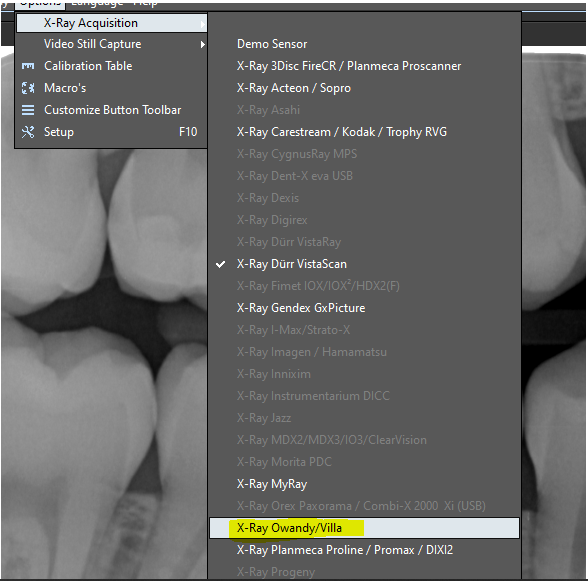Click the greyed X-Ray Dexis entry

point(364,198)
